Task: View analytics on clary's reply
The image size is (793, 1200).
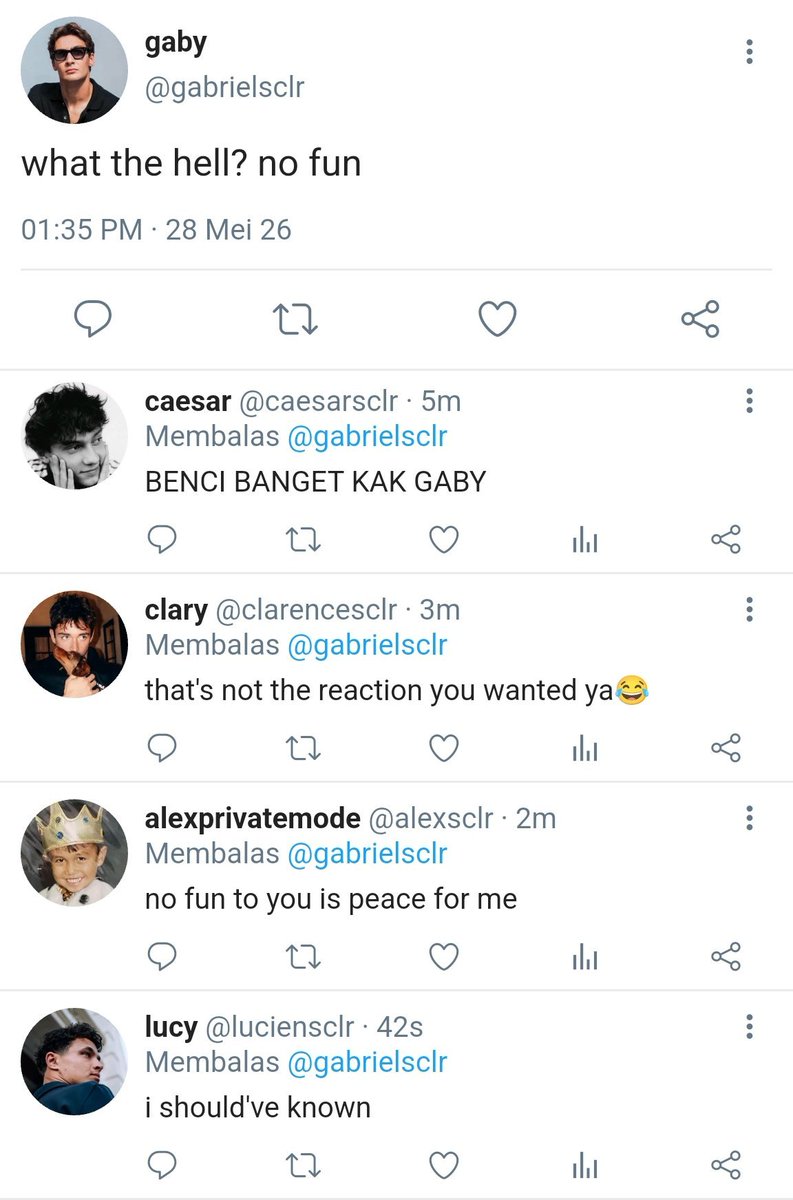Action: click(x=585, y=749)
